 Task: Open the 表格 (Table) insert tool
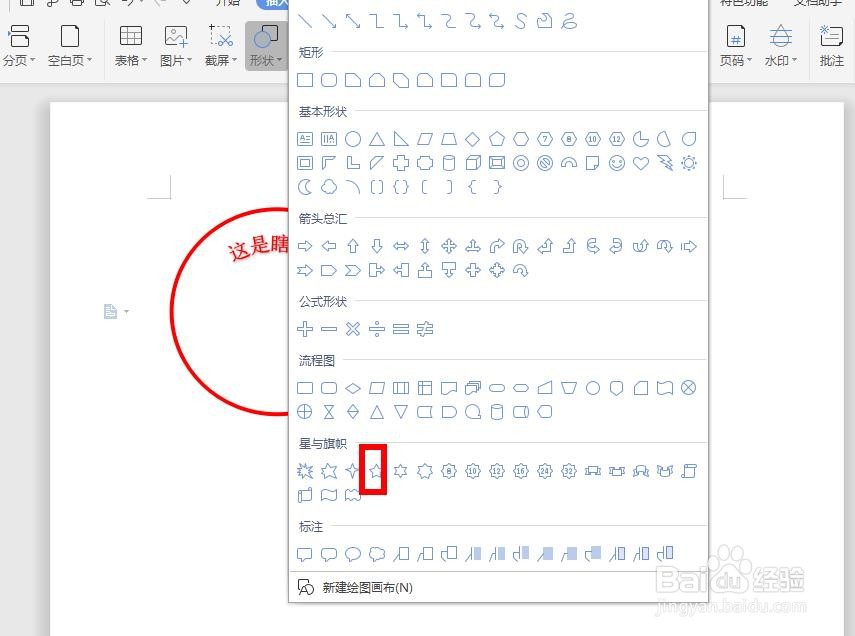129,43
